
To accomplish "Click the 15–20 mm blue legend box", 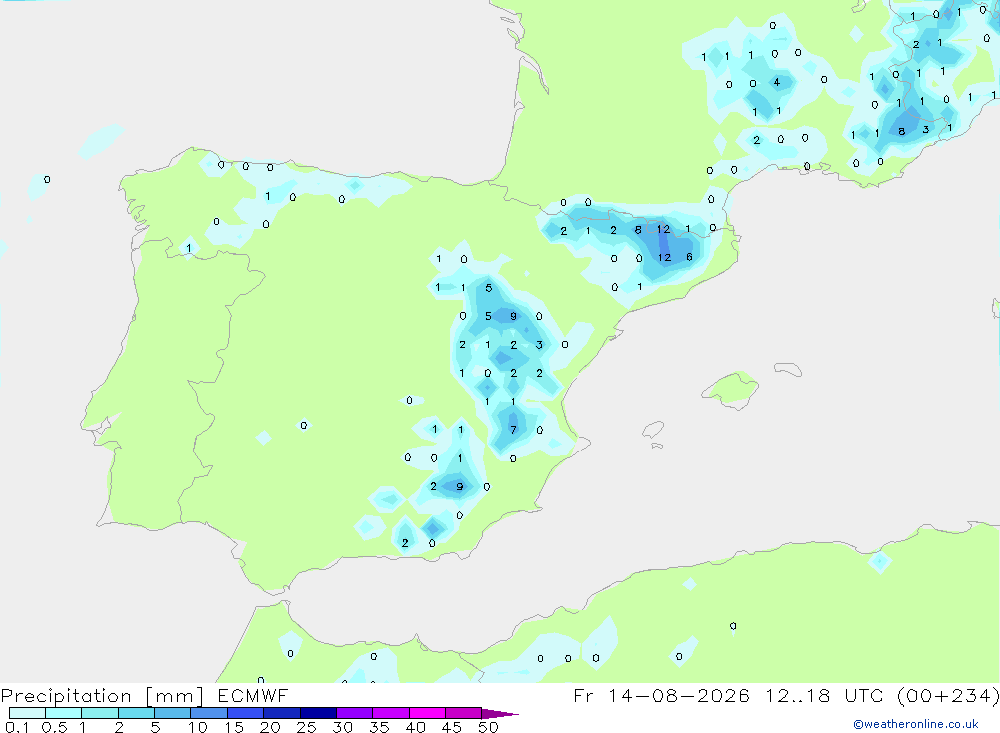I will pyautogui.click(x=246, y=713).
